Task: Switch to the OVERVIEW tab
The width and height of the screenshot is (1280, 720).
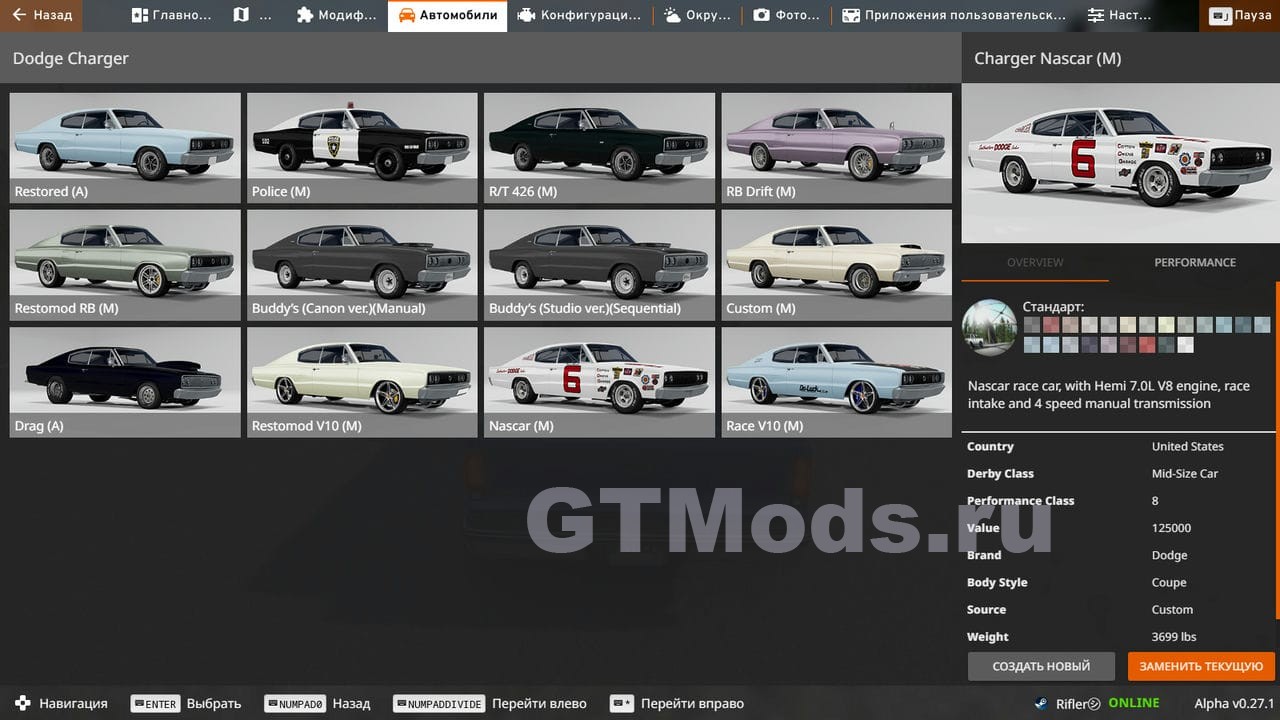Action: point(1035,262)
